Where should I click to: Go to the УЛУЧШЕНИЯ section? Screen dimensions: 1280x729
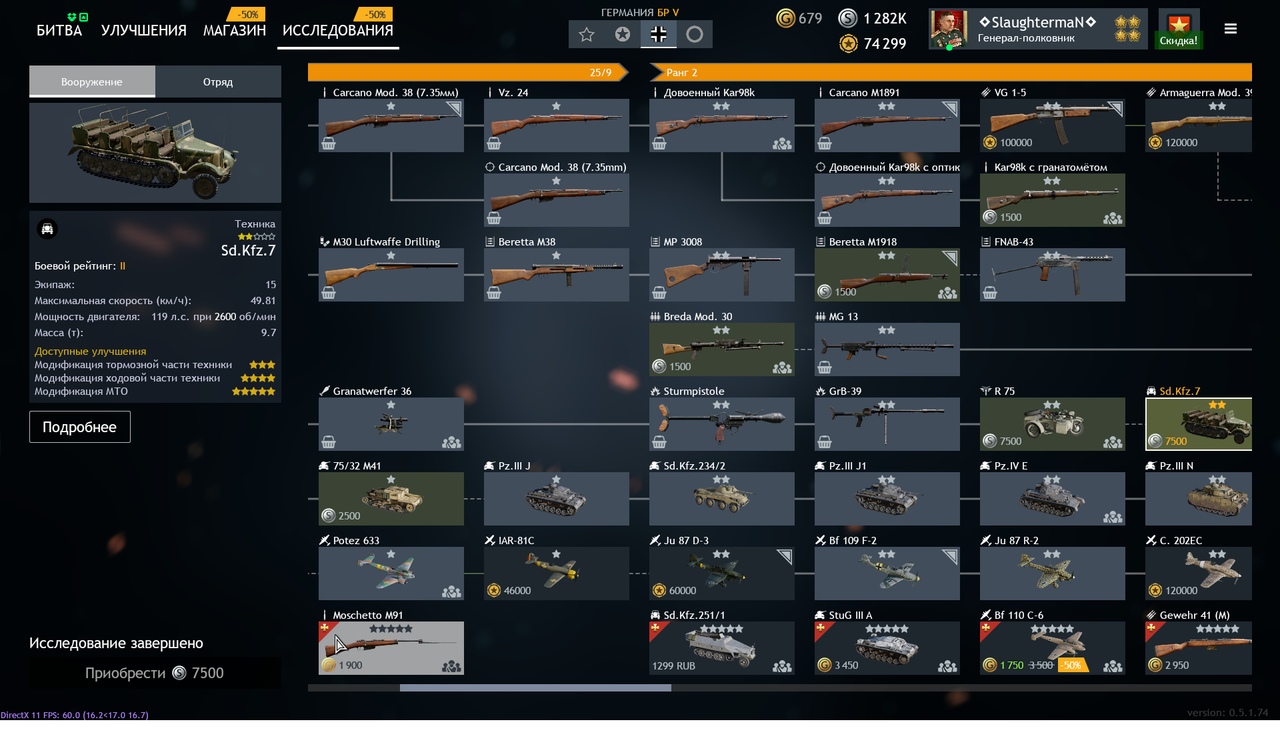point(144,30)
